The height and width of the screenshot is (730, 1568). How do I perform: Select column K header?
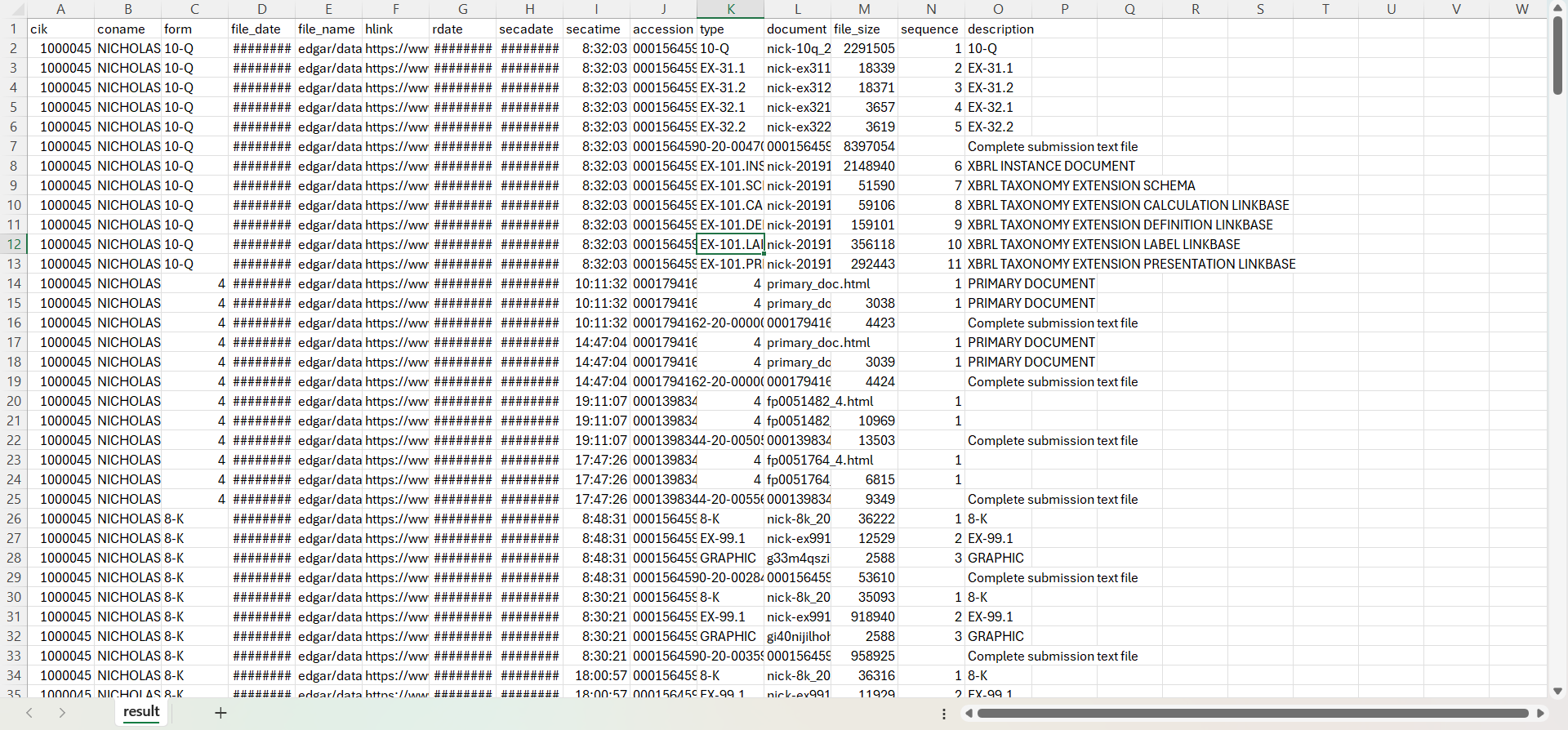pyautogui.click(x=730, y=9)
